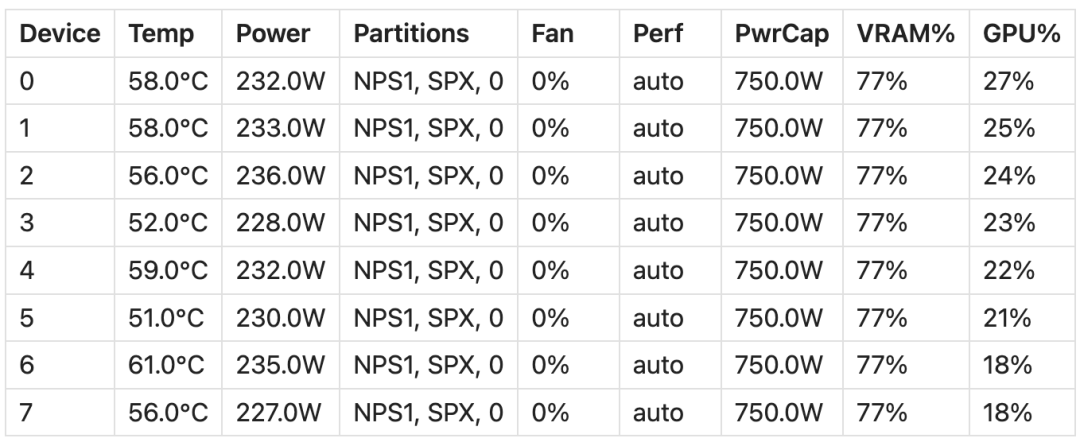This screenshot has width=1080, height=442.
Task: Click the Power column header
Action: pyautogui.click(x=280, y=33)
